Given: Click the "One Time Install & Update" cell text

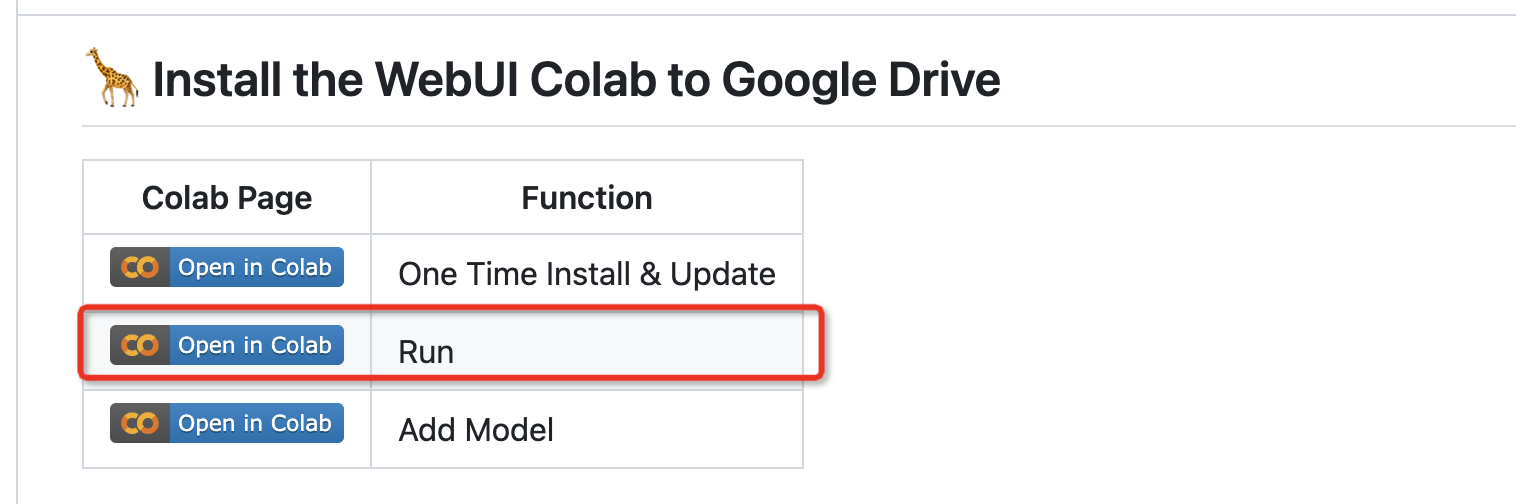Looking at the screenshot, I should 587,274.
